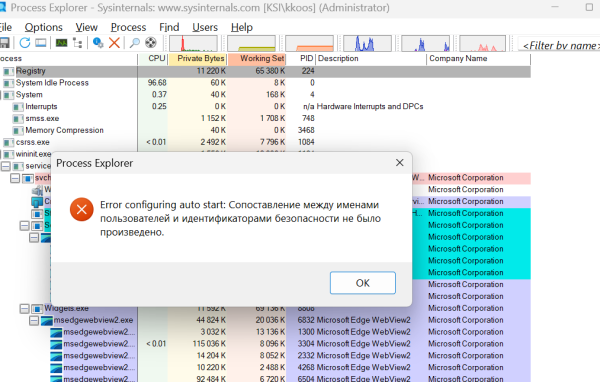
Task: Click PID 6832 Microsoft Edge WebView2 cell
Action: (354, 320)
